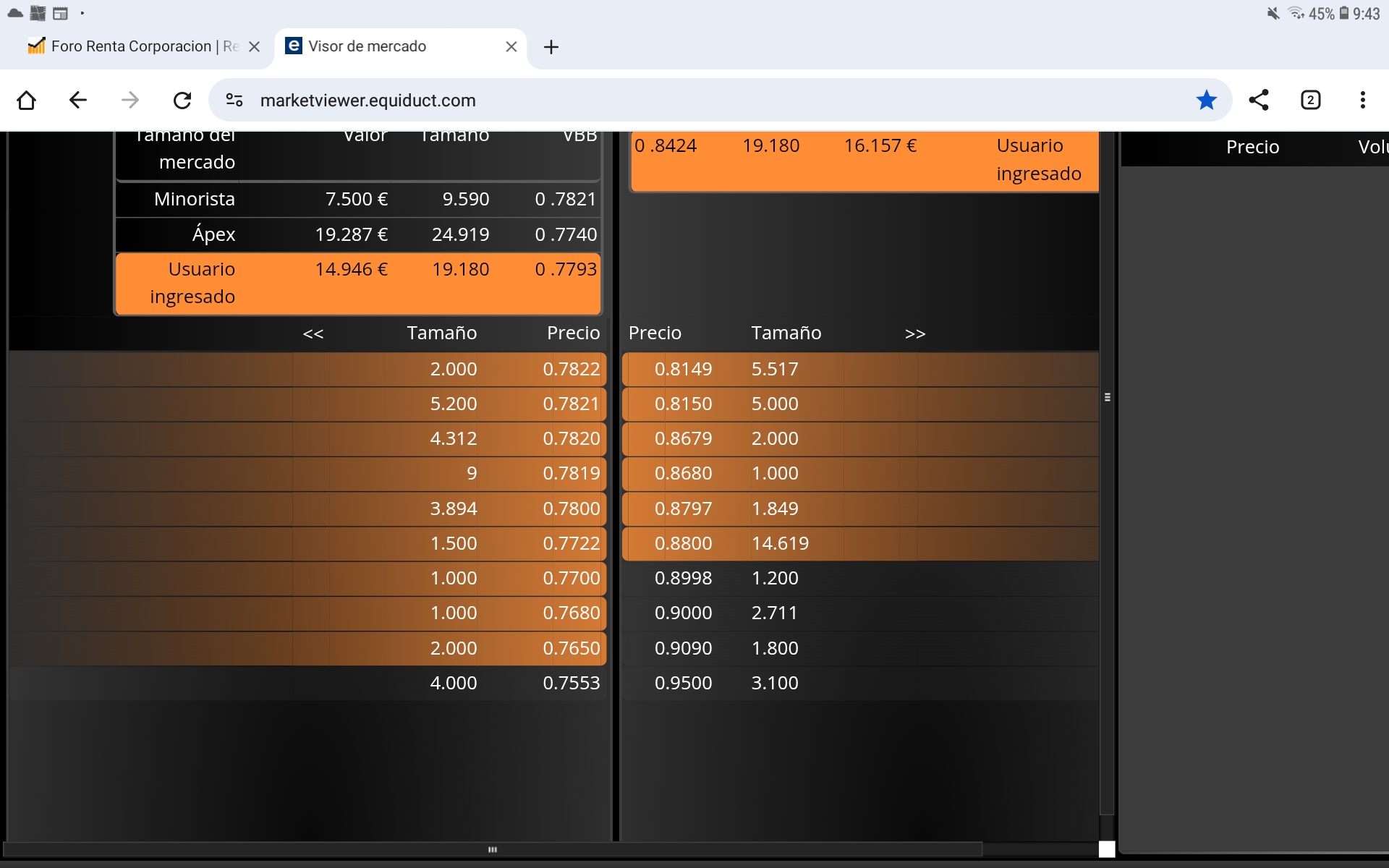Open the tab switcher showing 2
The image size is (1389, 868).
point(1310,100)
